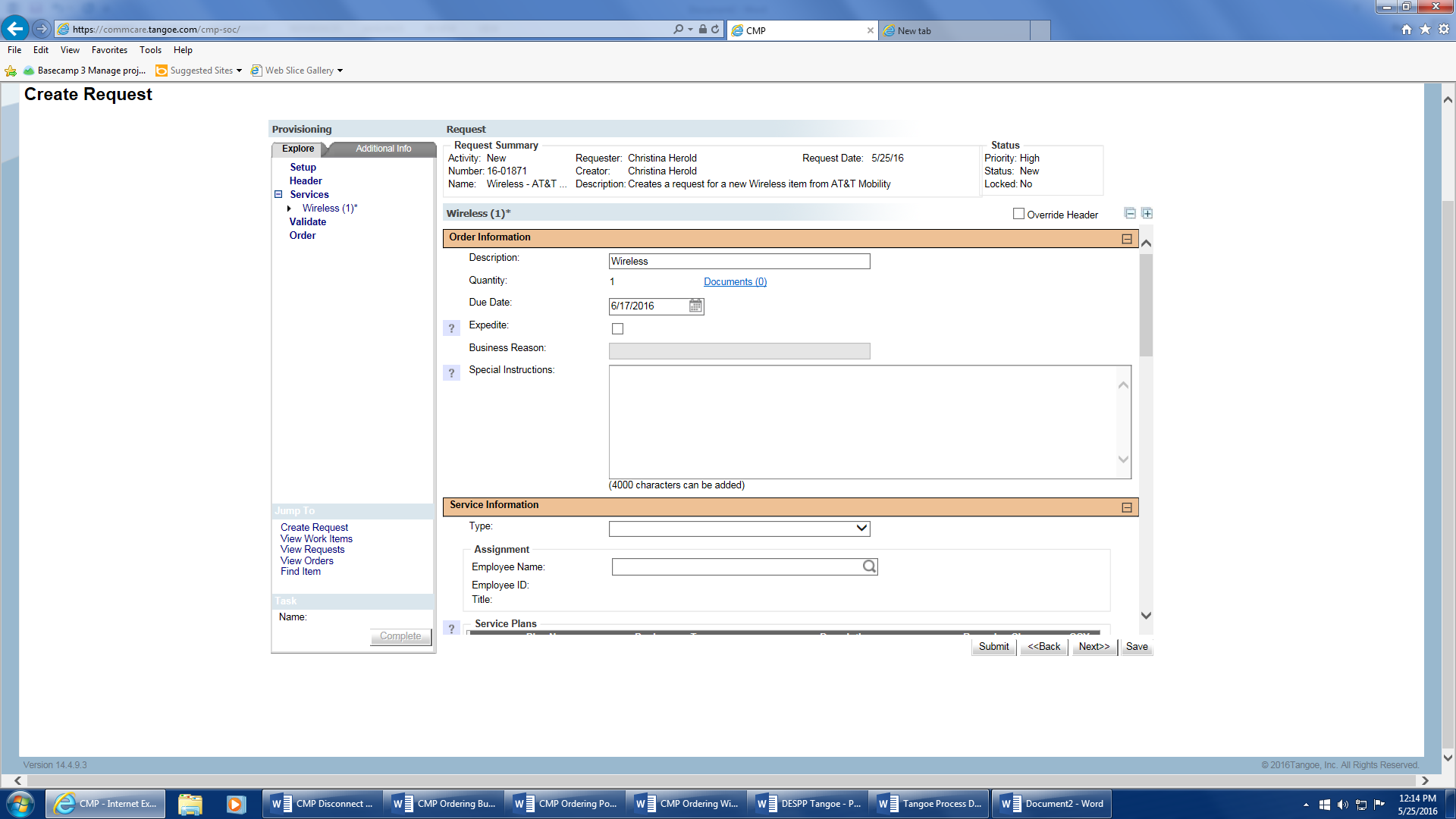Click the form's vertical scrollbar thumb

coord(1146,303)
